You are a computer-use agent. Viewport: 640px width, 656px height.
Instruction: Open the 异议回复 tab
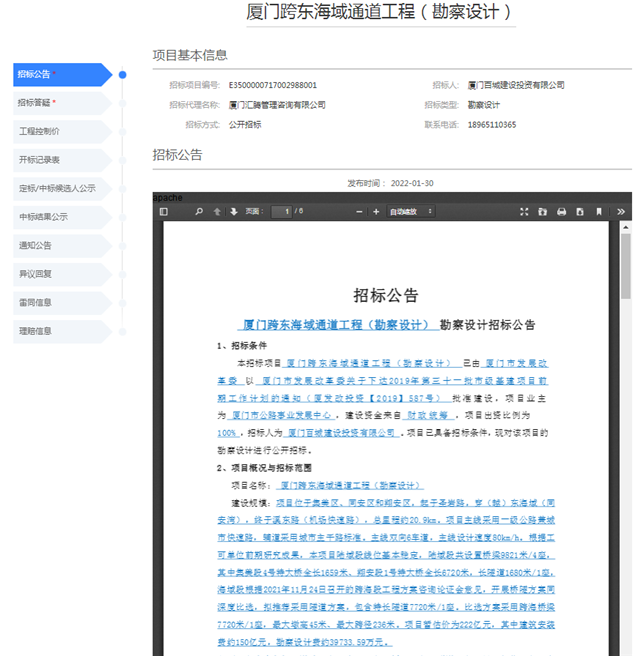point(63,274)
